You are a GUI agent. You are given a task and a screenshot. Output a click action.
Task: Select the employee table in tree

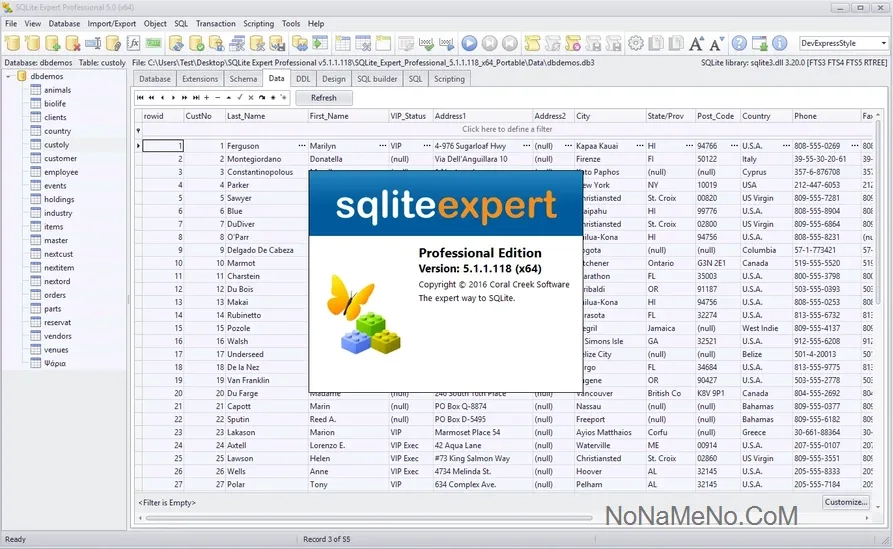pyautogui.click(x=60, y=172)
